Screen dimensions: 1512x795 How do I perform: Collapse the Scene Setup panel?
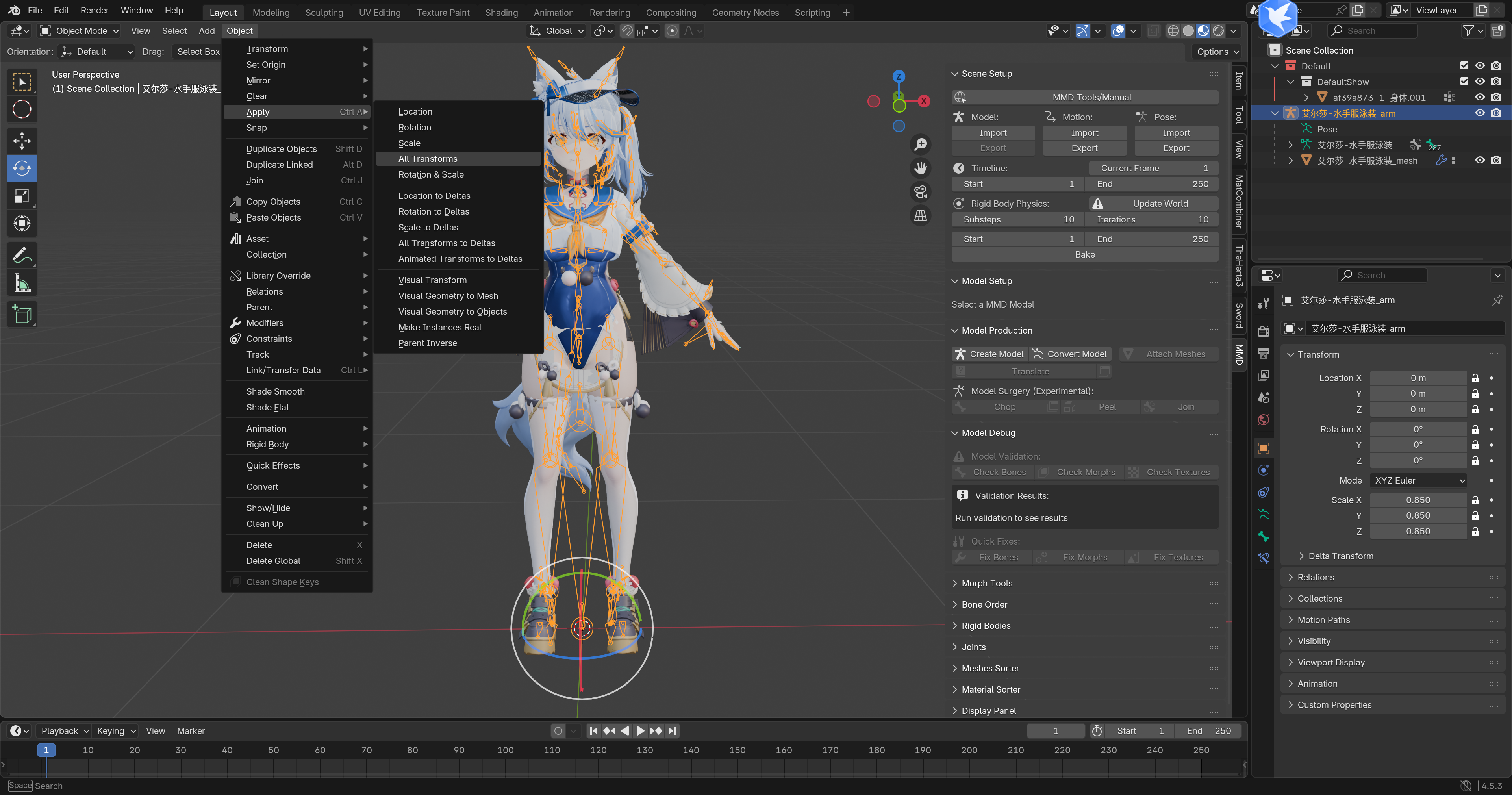pos(986,74)
